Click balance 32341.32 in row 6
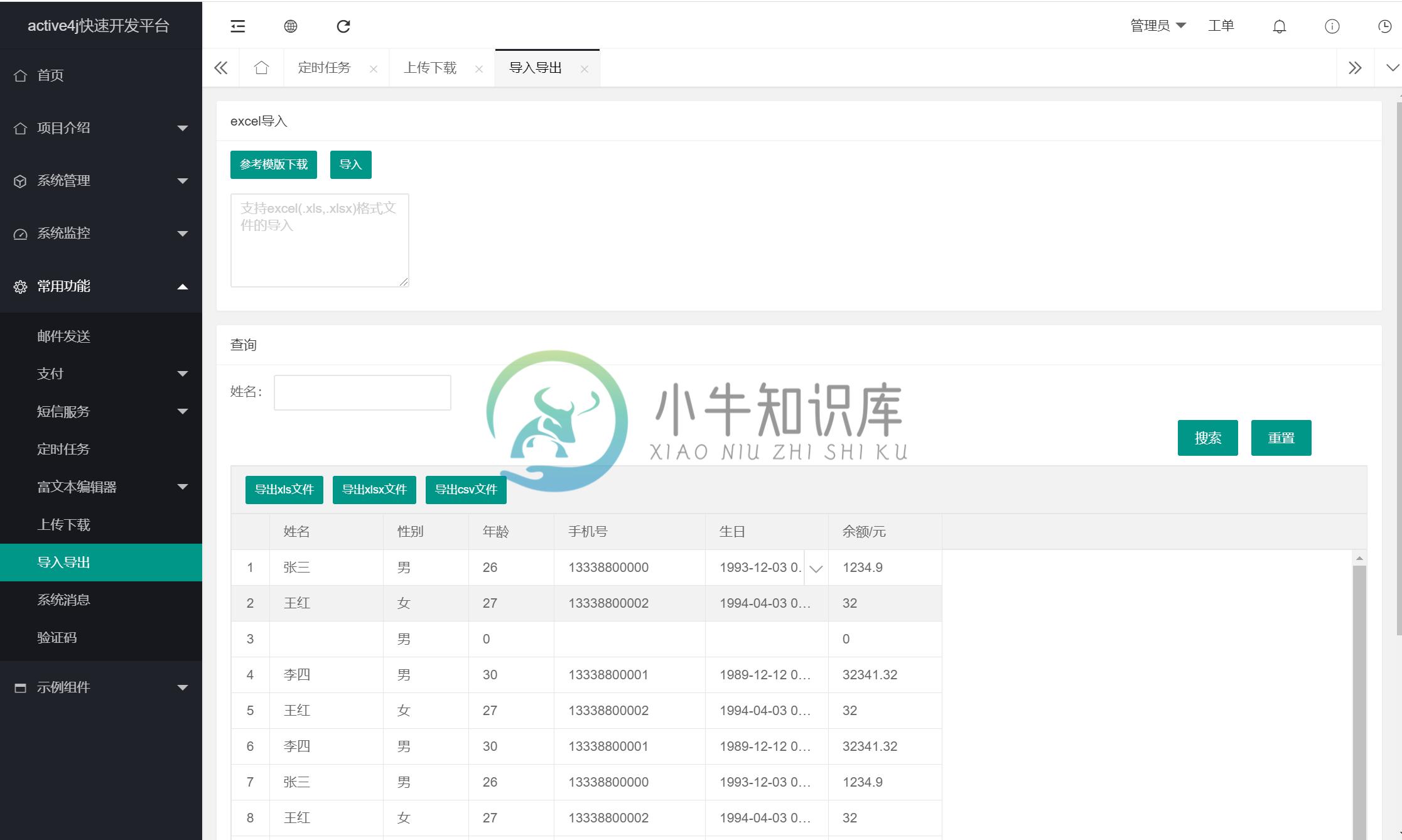This screenshot has width=1402, height=840. pyautogui.click(x=885, y=746)
